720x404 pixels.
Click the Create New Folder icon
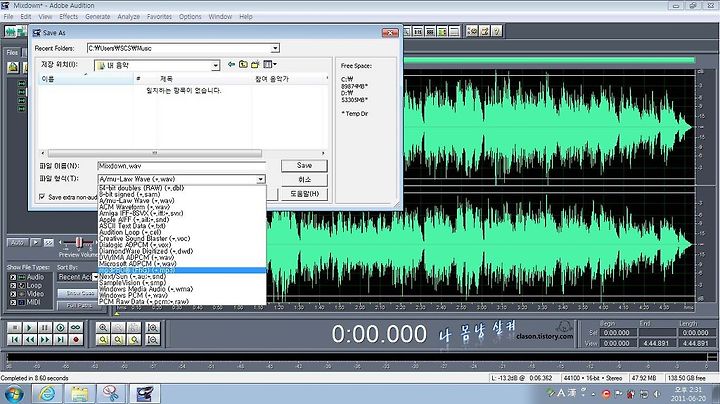(255, 64)
